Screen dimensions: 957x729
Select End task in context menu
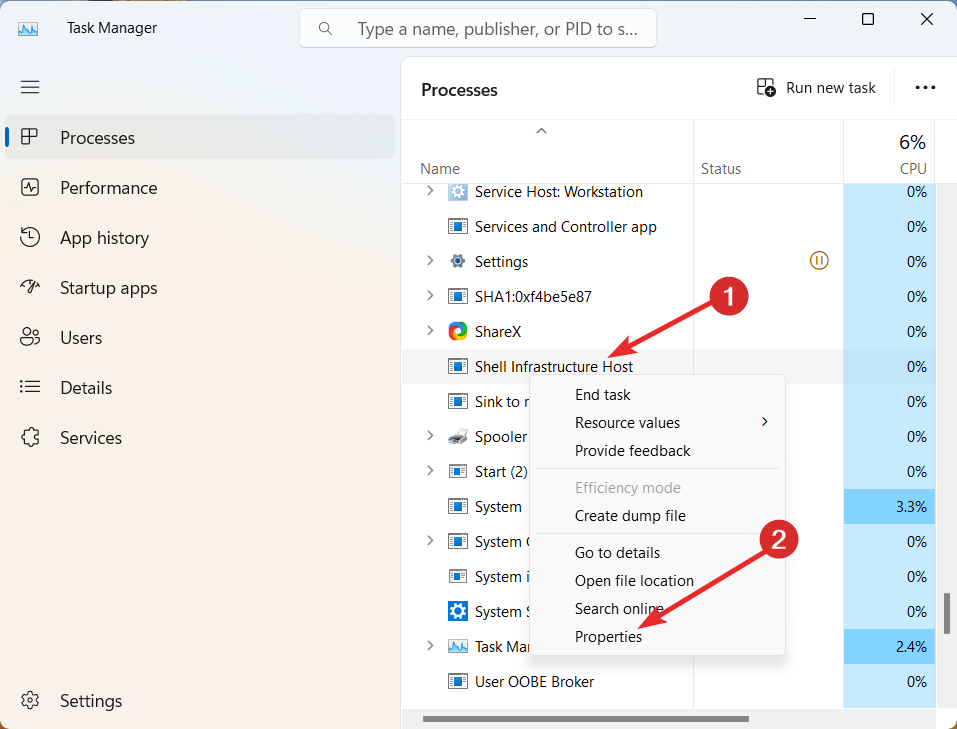[x=602, y=395]
